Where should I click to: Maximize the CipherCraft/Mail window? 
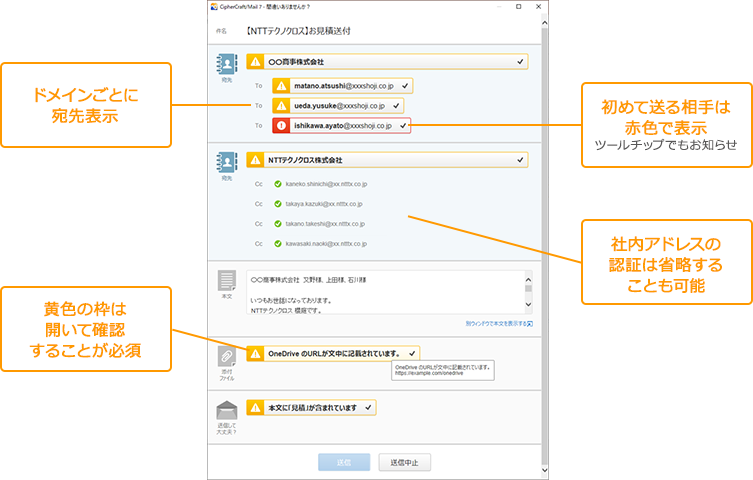(519, 7)
